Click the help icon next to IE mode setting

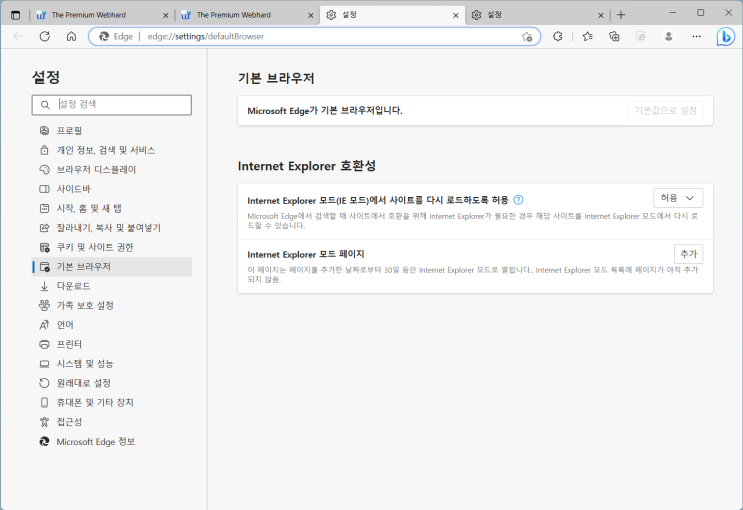click(518, 200)
